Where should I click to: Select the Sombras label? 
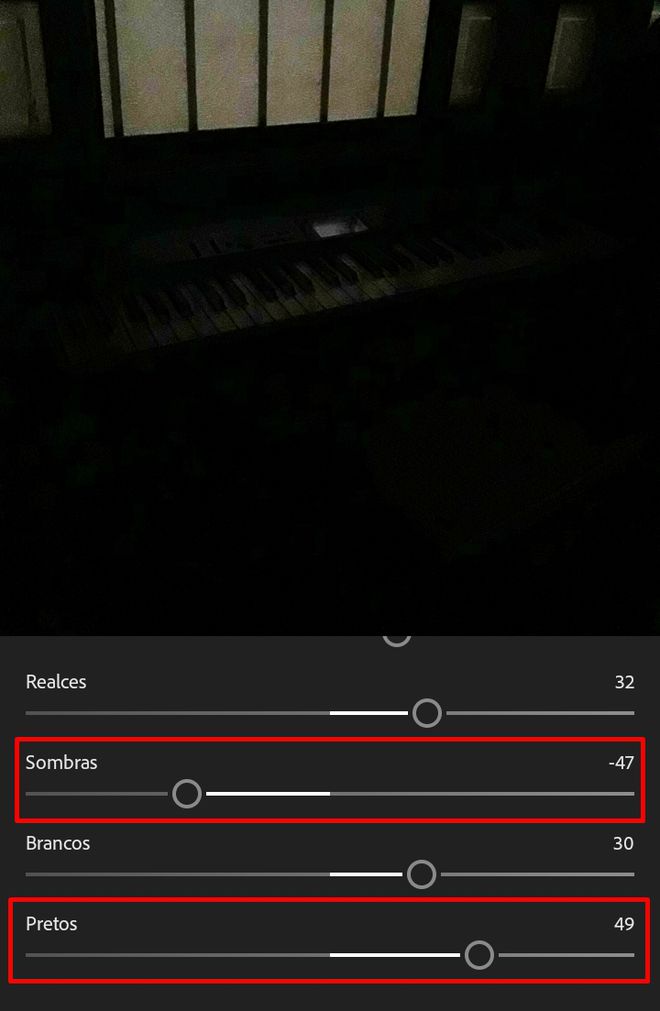(x=61, y=763)
